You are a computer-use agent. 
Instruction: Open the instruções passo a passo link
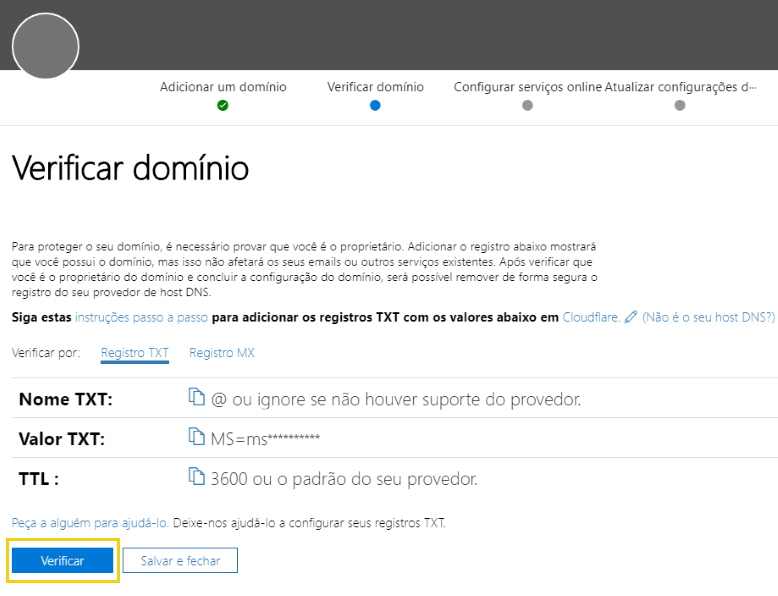(x=141, y=317)
